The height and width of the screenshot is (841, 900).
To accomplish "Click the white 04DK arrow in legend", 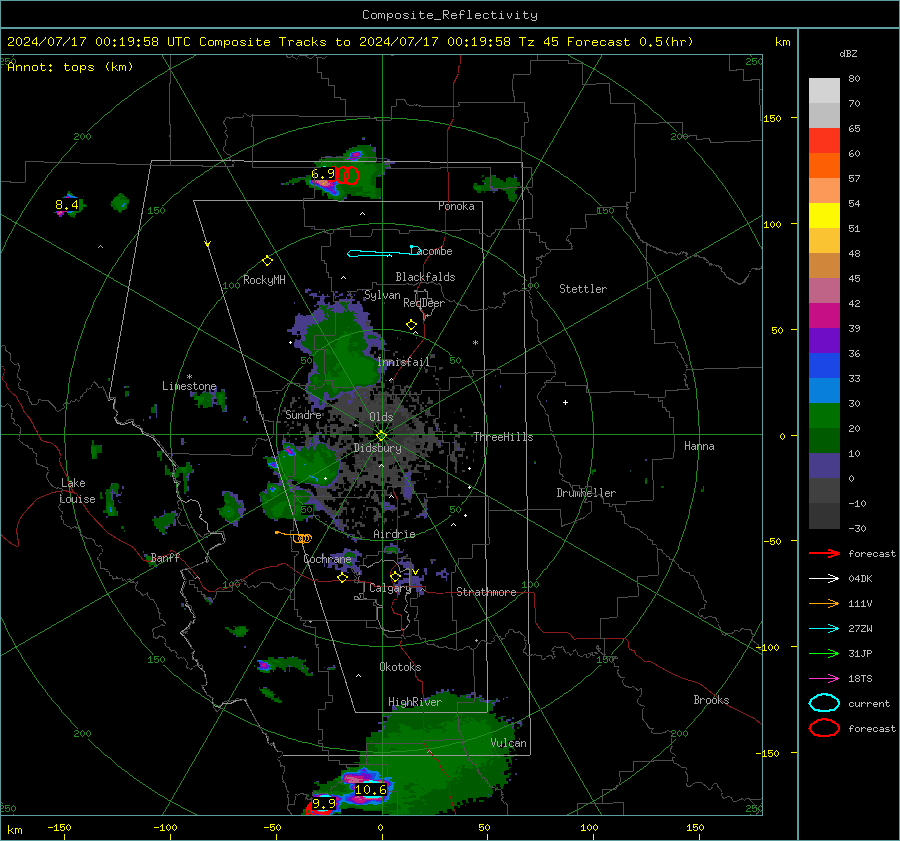I will point(824,579).
